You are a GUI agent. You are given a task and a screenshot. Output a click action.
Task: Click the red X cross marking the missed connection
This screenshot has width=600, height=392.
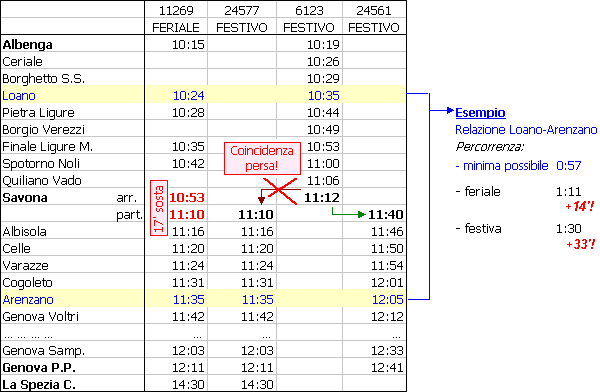(280, 191)
